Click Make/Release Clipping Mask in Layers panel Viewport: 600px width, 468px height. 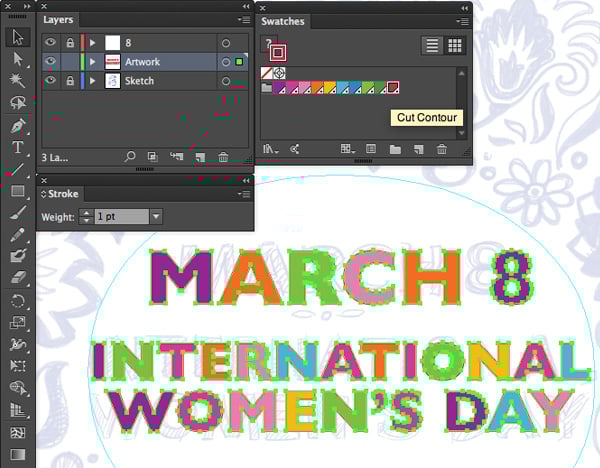[x=153, y=156]
